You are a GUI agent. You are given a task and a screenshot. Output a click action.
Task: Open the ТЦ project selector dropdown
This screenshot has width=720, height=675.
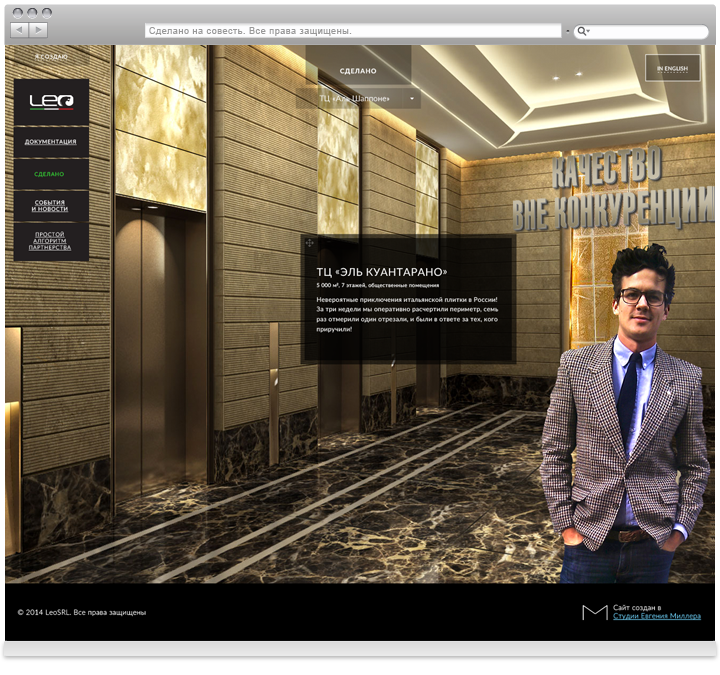[x=358, y=99]
